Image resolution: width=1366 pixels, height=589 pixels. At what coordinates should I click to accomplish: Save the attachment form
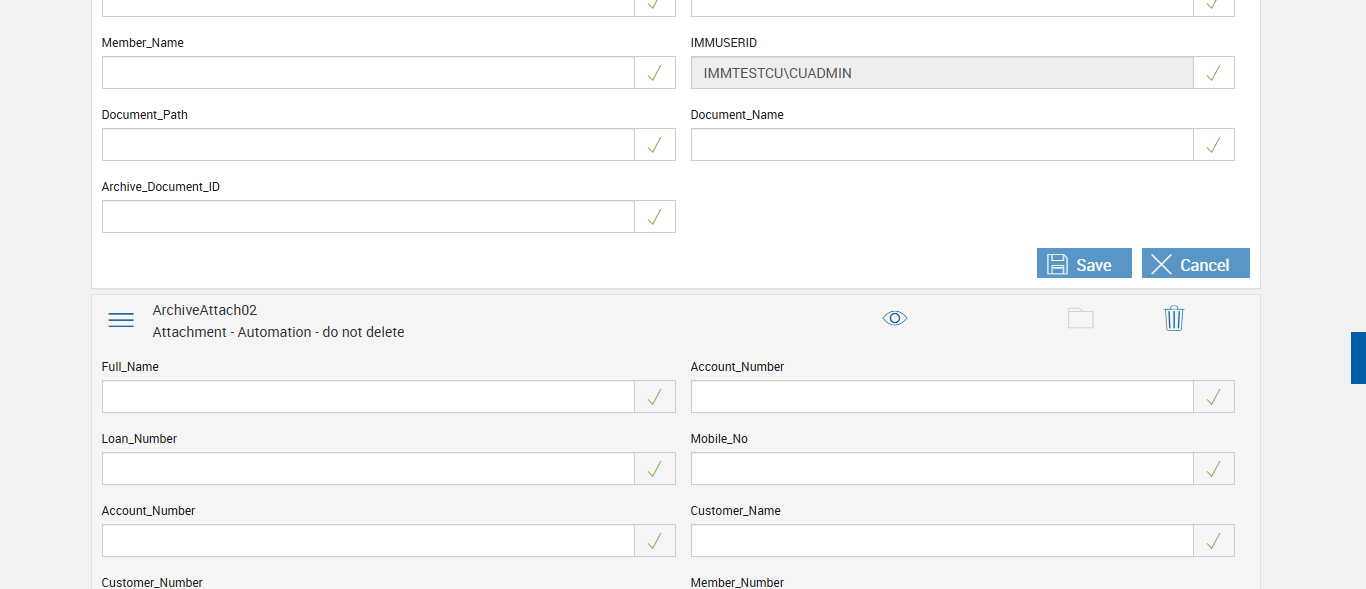pos(1084,264)
